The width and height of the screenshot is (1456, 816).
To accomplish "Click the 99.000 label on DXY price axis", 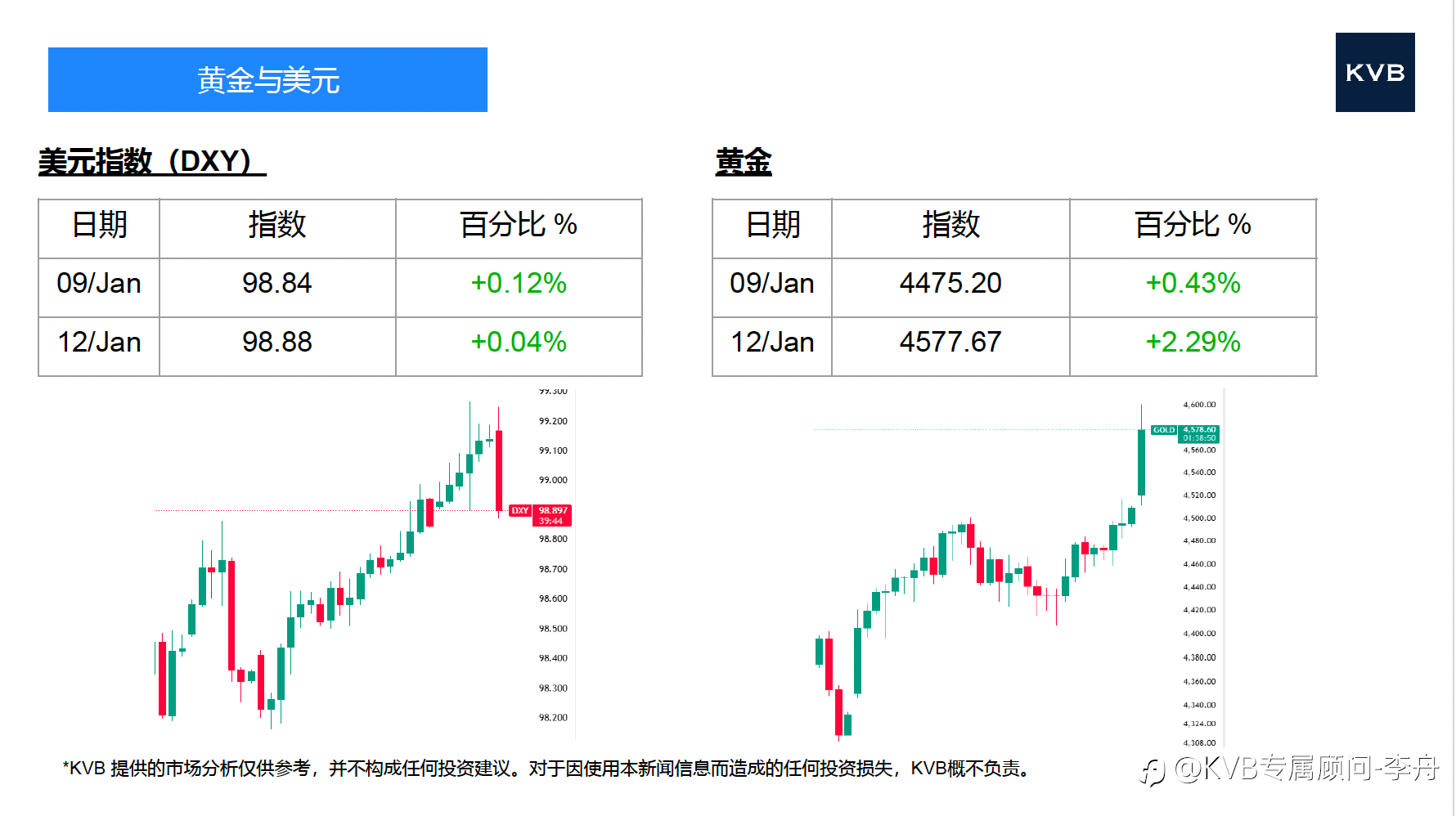I will pyautogui.click(x=553, y=480).
